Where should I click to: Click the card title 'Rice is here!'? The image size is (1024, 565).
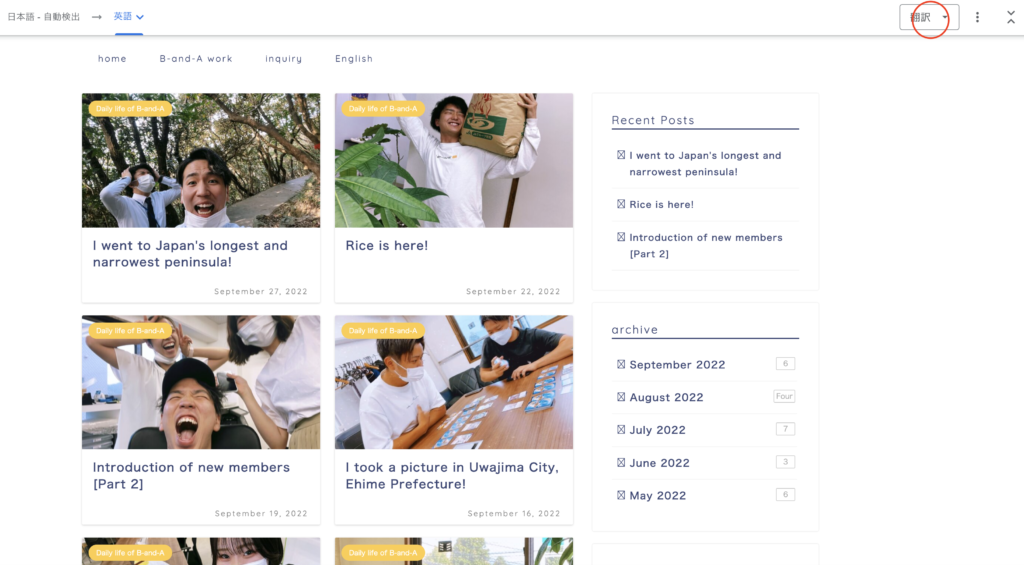point(387,246)
